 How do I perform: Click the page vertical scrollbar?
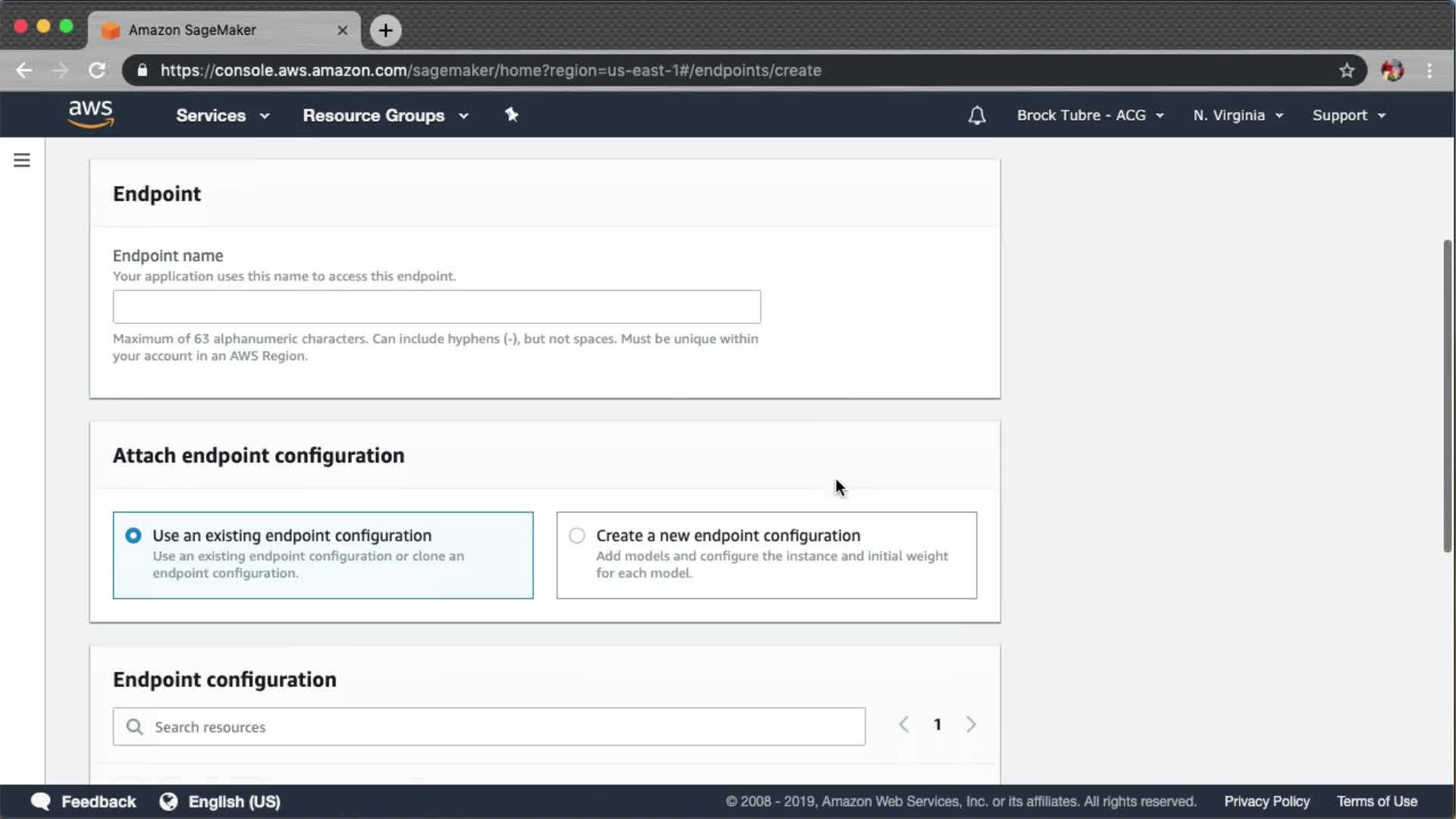1447,394
